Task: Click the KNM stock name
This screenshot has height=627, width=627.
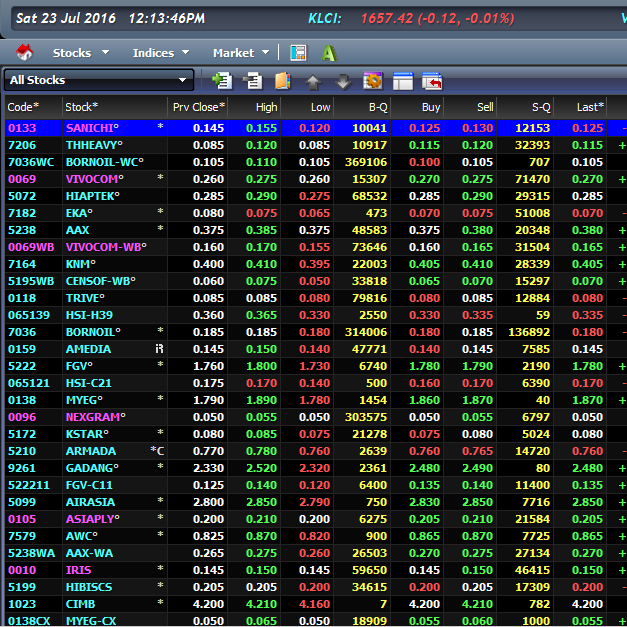Action: (x=80, y=264)
